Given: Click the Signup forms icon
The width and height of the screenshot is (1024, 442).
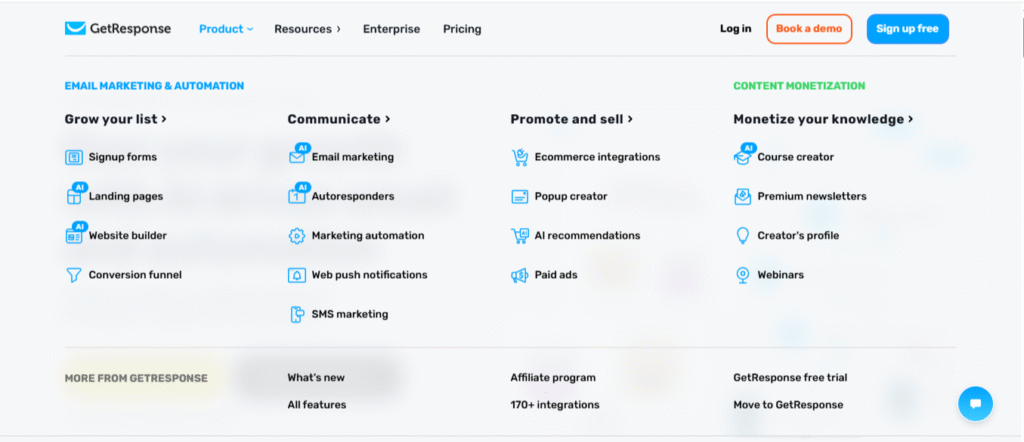Looking at the screenshot, I should (74, 157).
